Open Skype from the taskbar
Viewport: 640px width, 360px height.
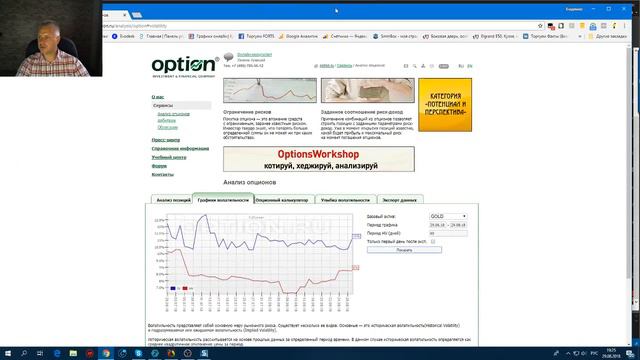[139, 353]
